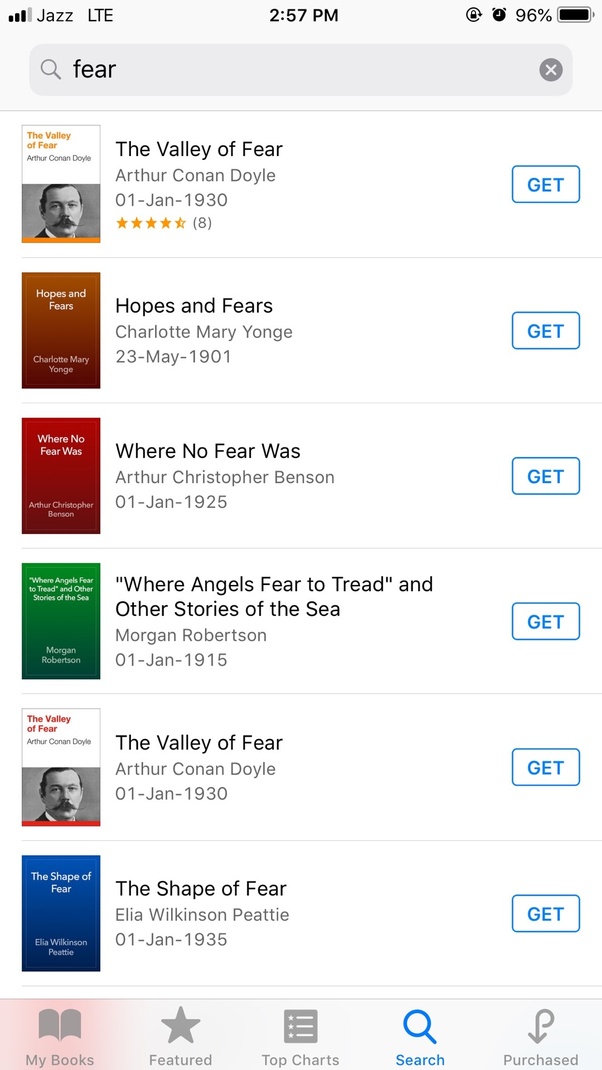Tap the alarm clock status bar icon
The image size is (602, 1070).
point(500,15)
